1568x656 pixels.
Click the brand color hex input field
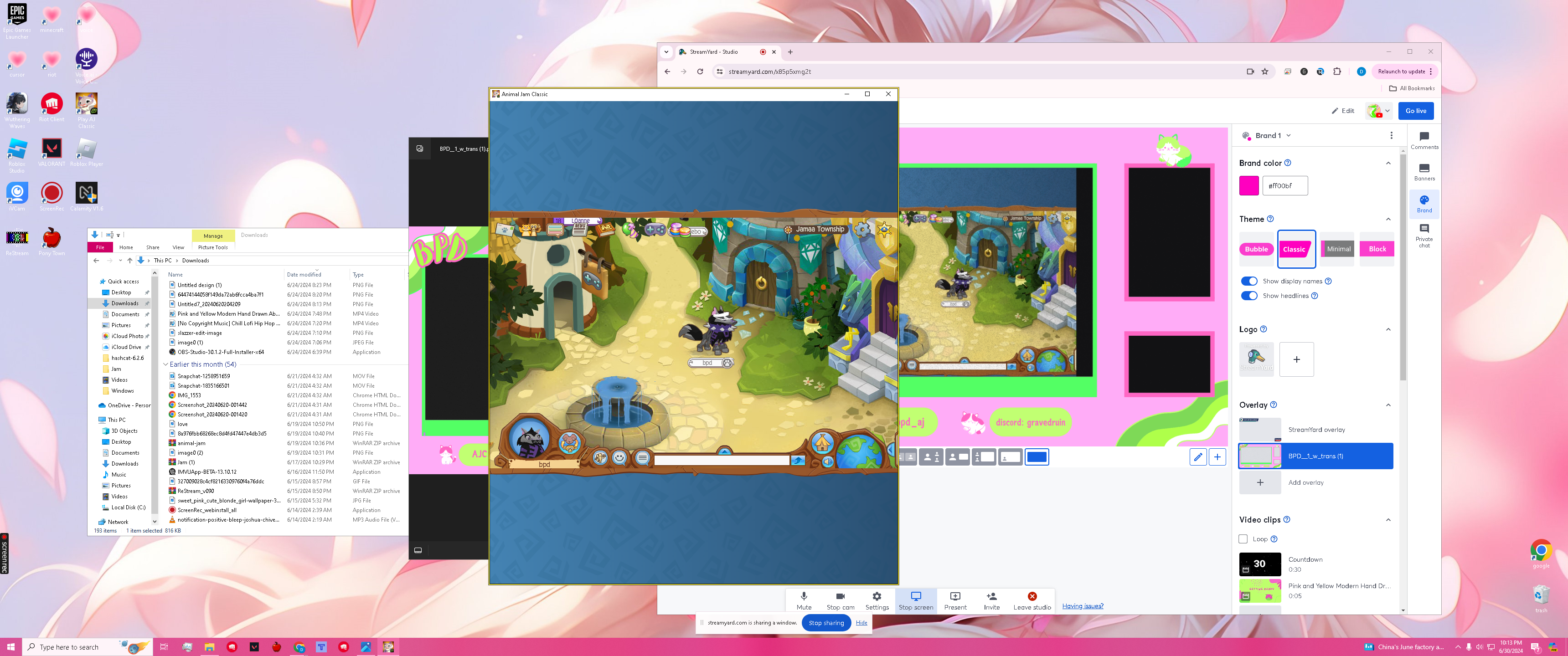click(x=1284, y=185)
